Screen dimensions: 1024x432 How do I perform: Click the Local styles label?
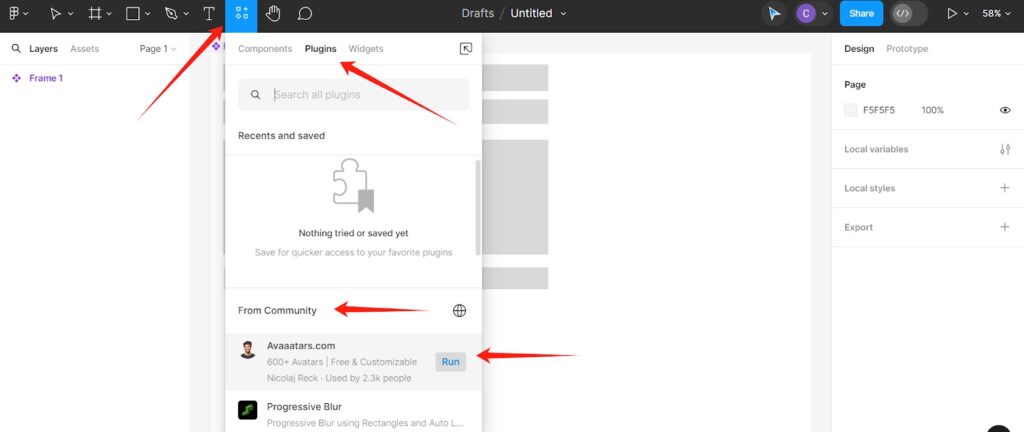pyautogui.click(x=869, y=189)
